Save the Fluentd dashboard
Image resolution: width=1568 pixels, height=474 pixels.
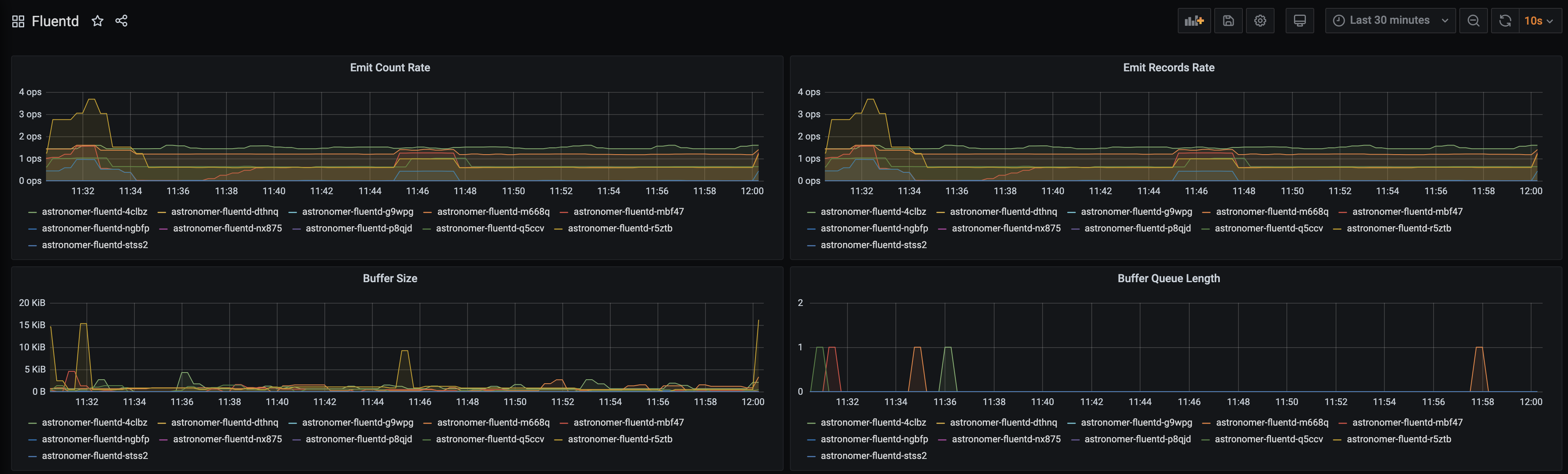[x=1229, y=20]
